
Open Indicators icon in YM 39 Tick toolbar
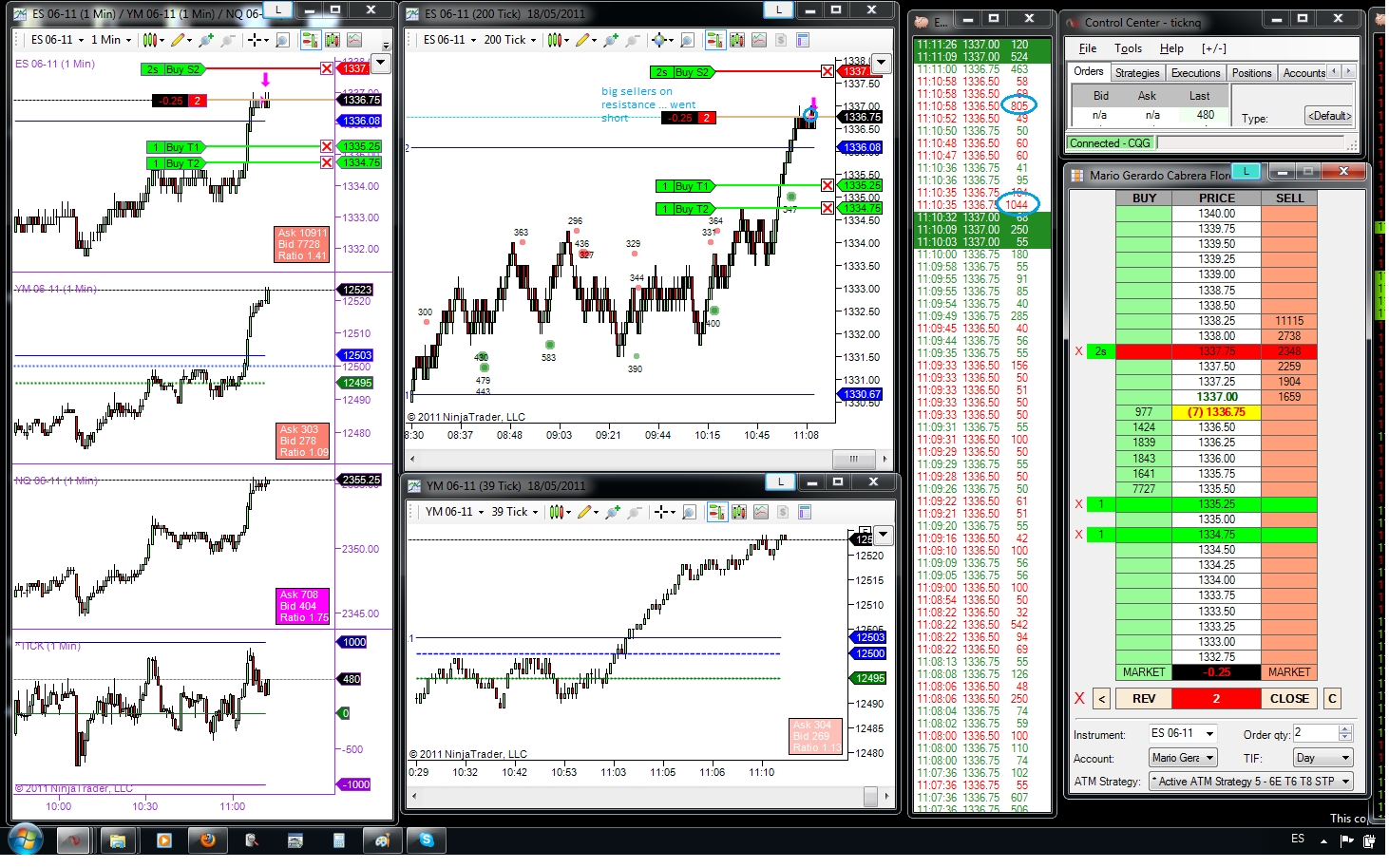pyautogui.click(x=761, y=512)
